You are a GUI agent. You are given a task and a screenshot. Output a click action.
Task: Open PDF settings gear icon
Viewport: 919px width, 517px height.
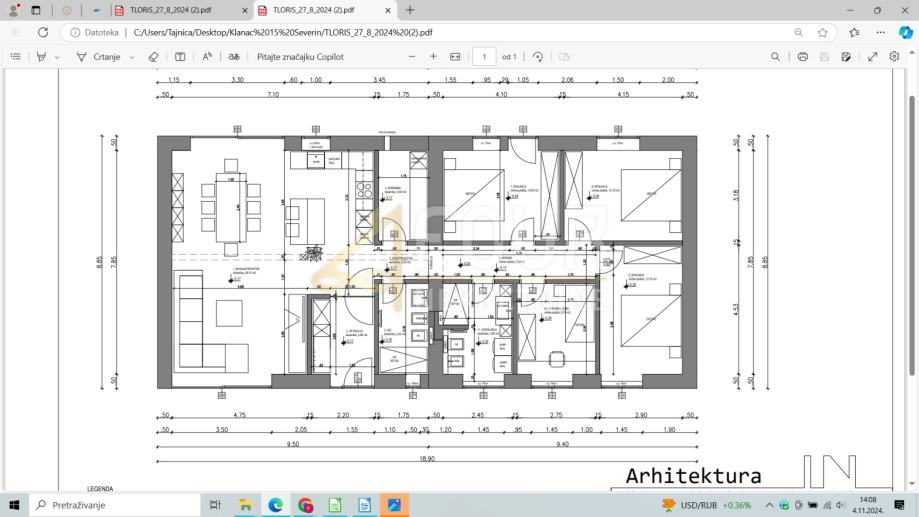pos(894,57)
